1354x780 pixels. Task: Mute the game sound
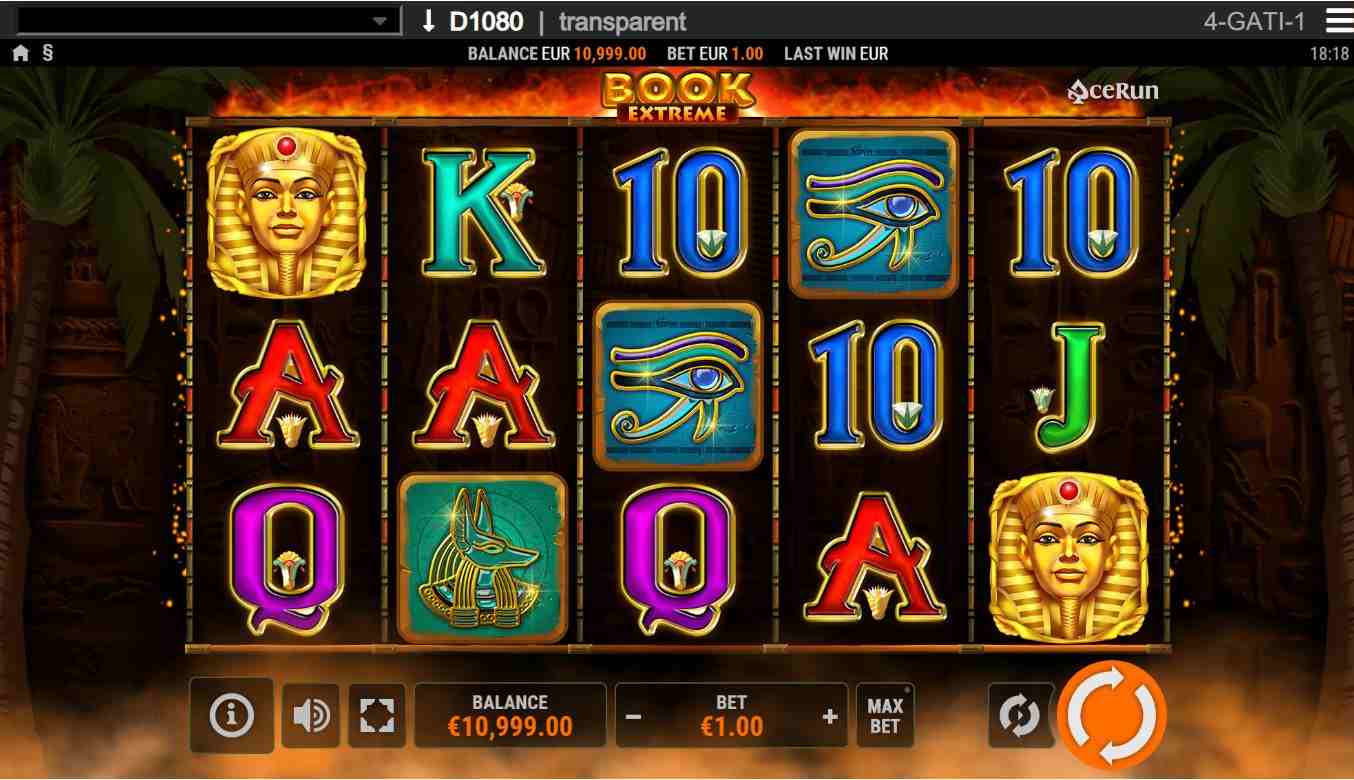click(x=311, y=716)
